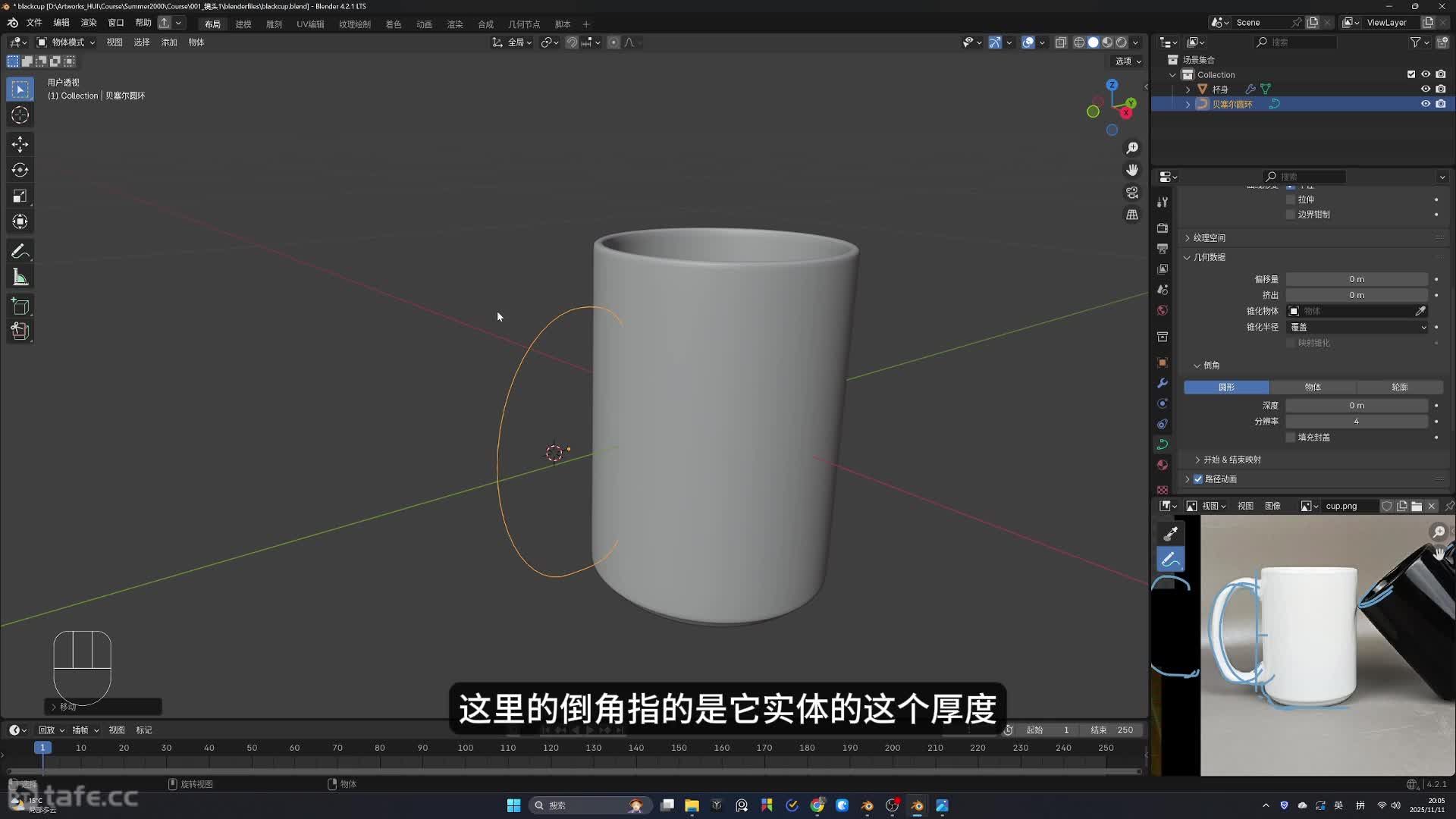This screenshot has width=1456, height=819.
Task: Expand 纹理空间 panel
Action: (1209, 238)
